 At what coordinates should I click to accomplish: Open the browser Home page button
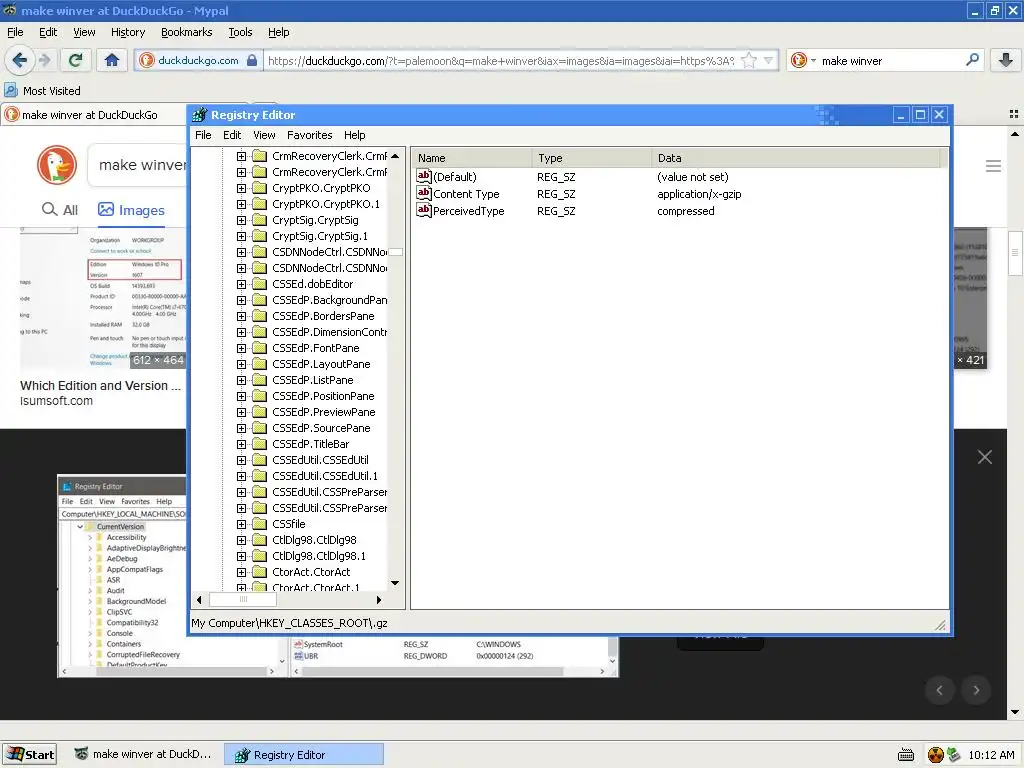pos(112,61)
